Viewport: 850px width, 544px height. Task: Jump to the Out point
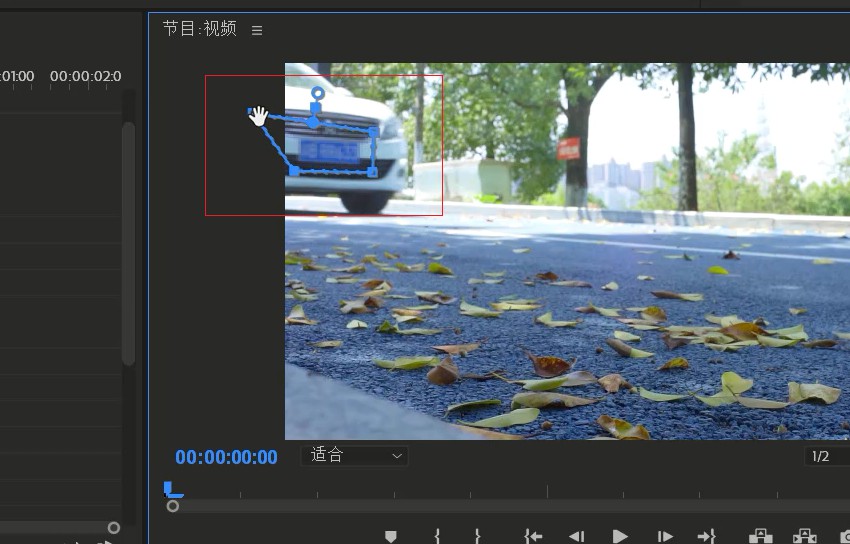706,536
